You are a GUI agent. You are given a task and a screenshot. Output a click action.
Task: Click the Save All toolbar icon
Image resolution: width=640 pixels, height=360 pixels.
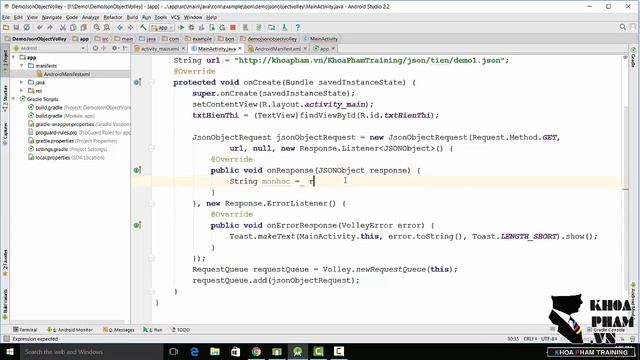pyautogui.click(x=16, y=27)
